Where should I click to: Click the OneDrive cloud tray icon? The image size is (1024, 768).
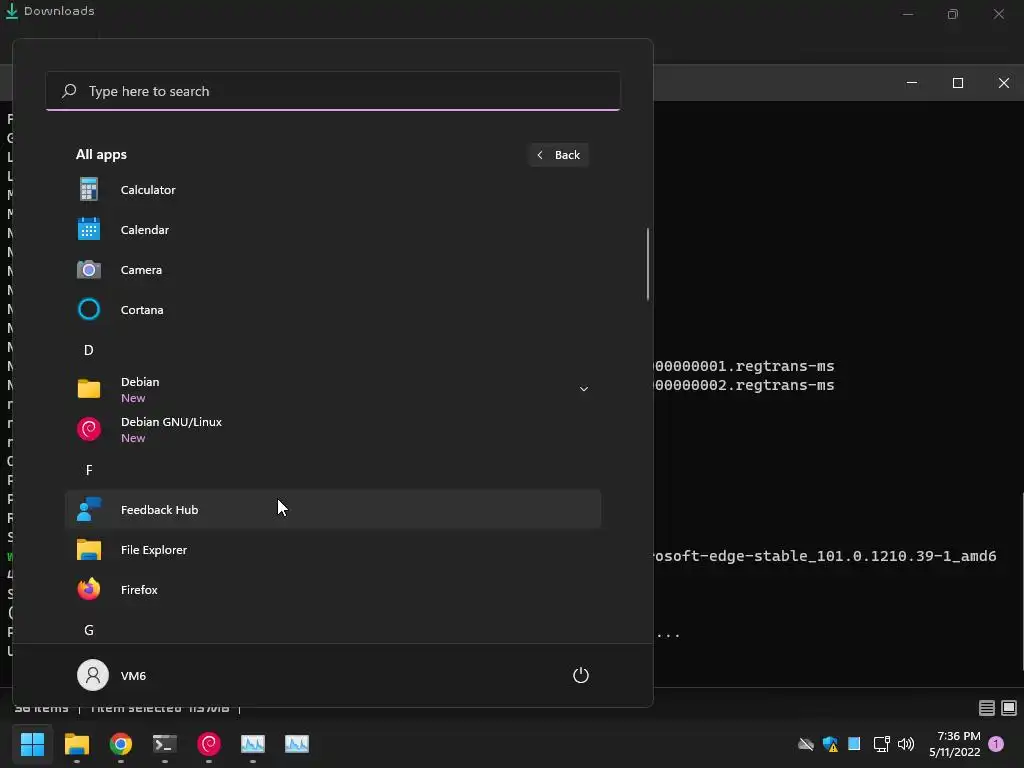[806, 743]
